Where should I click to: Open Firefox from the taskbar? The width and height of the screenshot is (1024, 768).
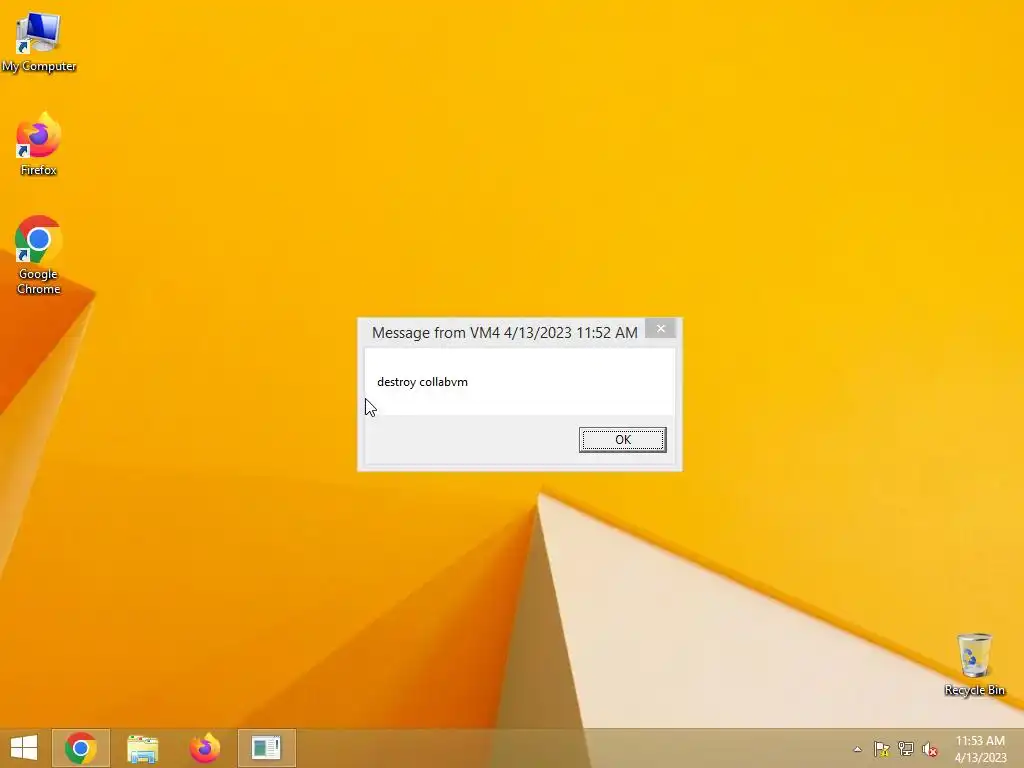(204, 748)
